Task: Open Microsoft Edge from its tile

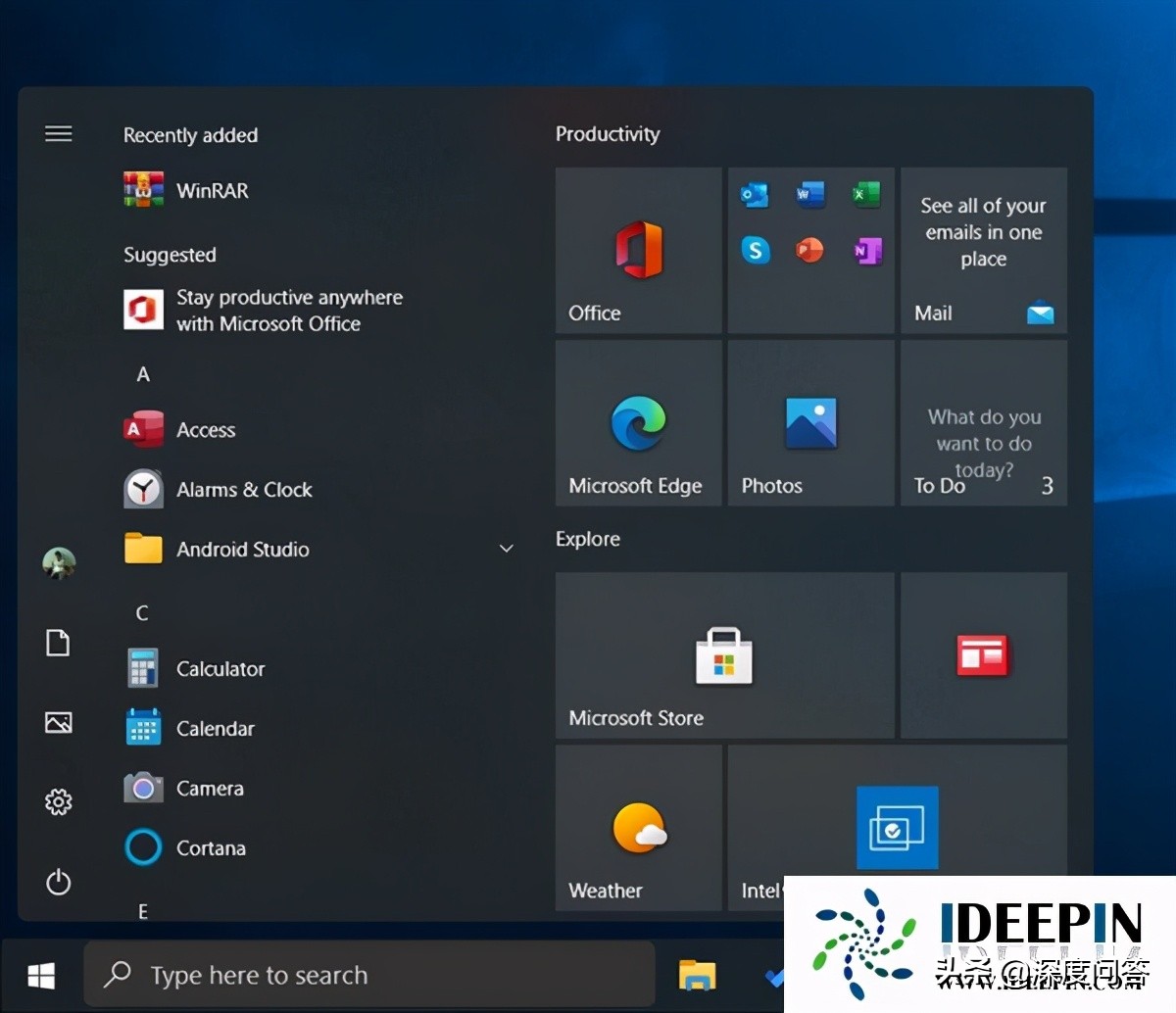Action: pos(638,422)
